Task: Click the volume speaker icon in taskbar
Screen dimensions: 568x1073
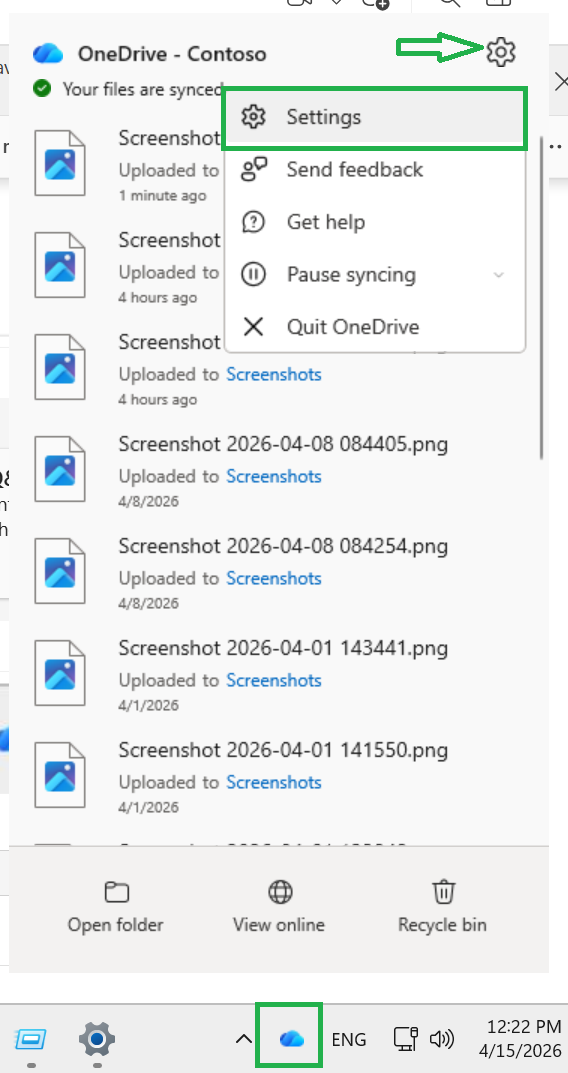Action: tap(442, 1039)
